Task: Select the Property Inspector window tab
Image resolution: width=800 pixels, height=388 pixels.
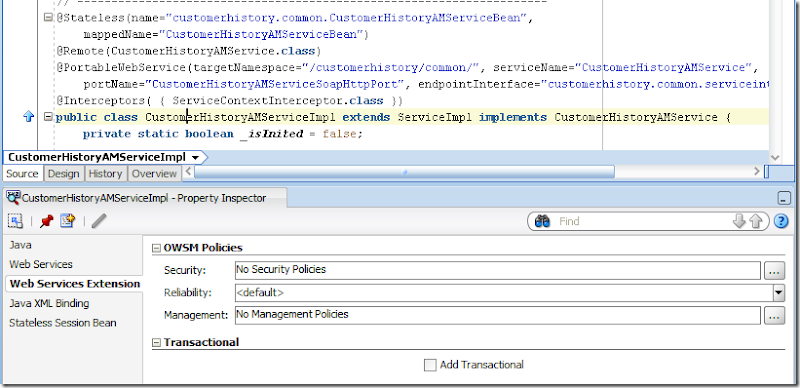Action: tap(144, 198)
